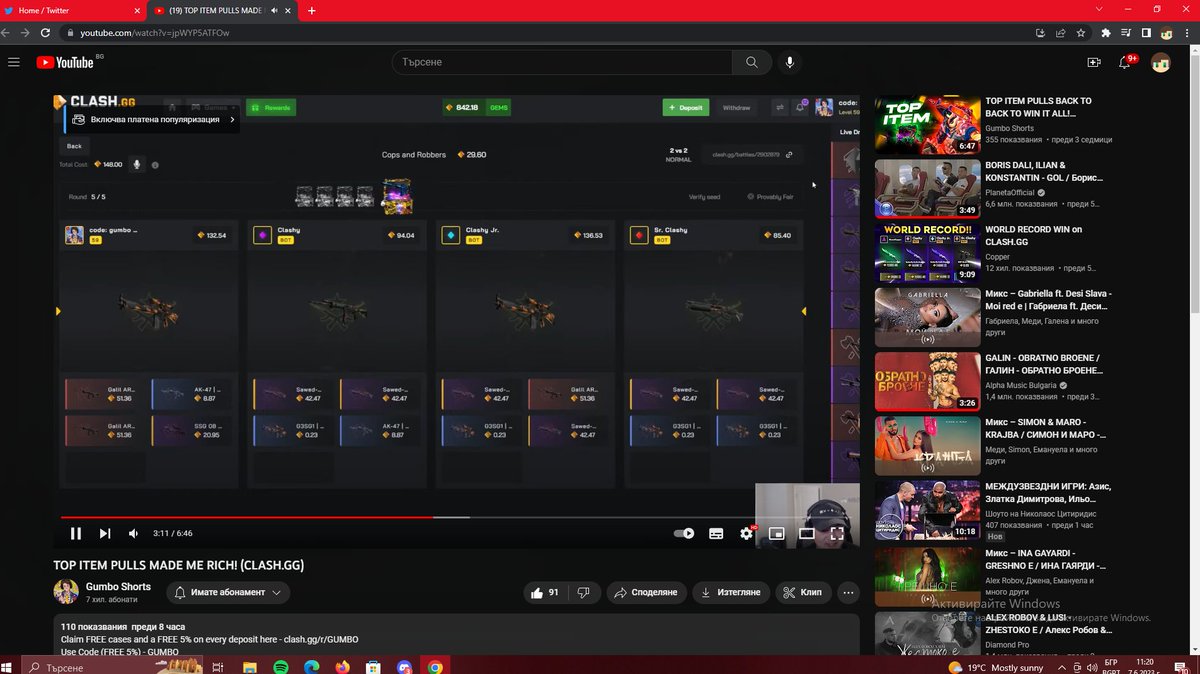Bookmark this page with the star
This screenshot has height=674, width=1200.
click(x=1081, y=32)
